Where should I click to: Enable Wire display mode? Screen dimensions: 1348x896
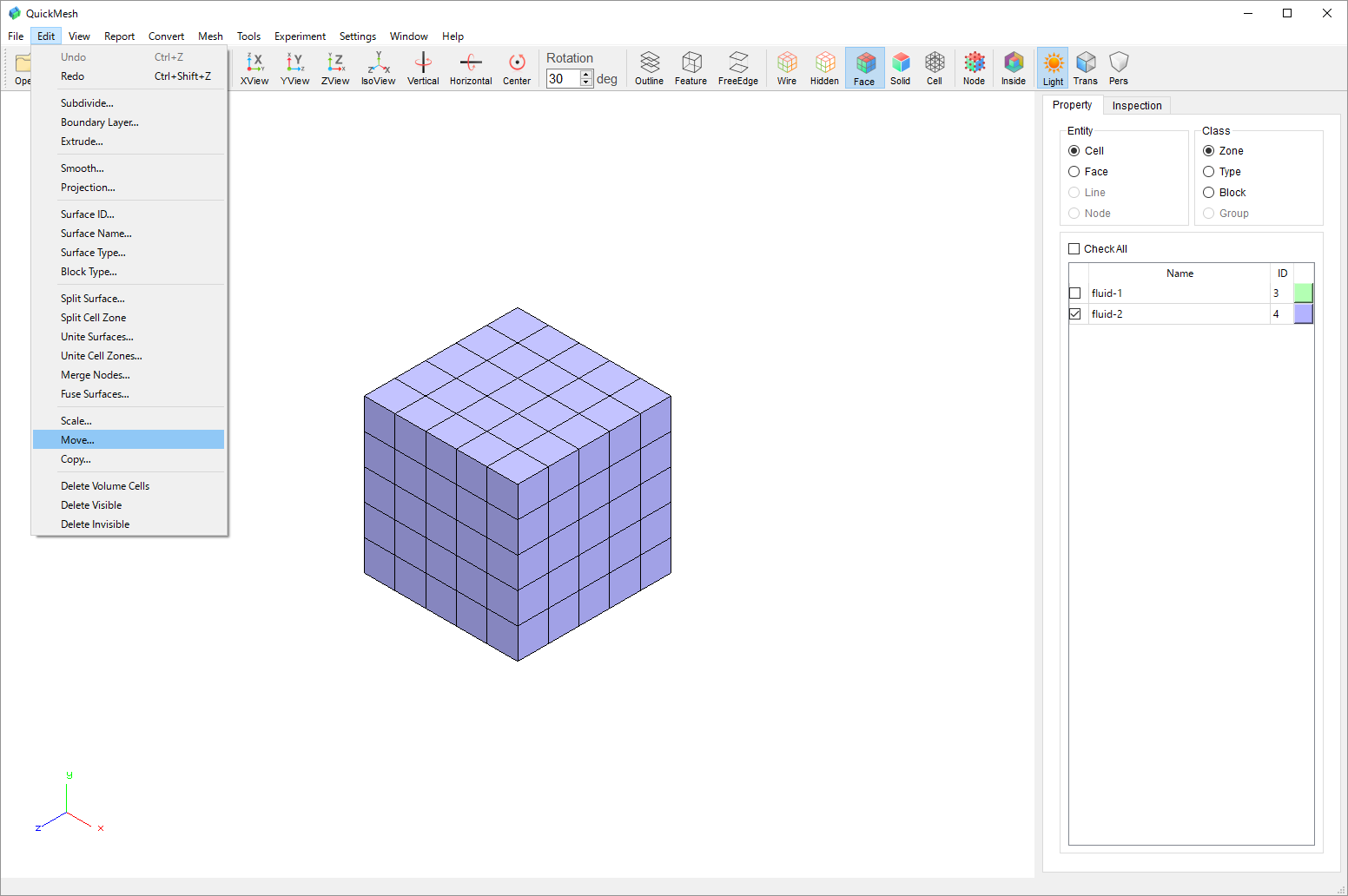tap(787, 68)
